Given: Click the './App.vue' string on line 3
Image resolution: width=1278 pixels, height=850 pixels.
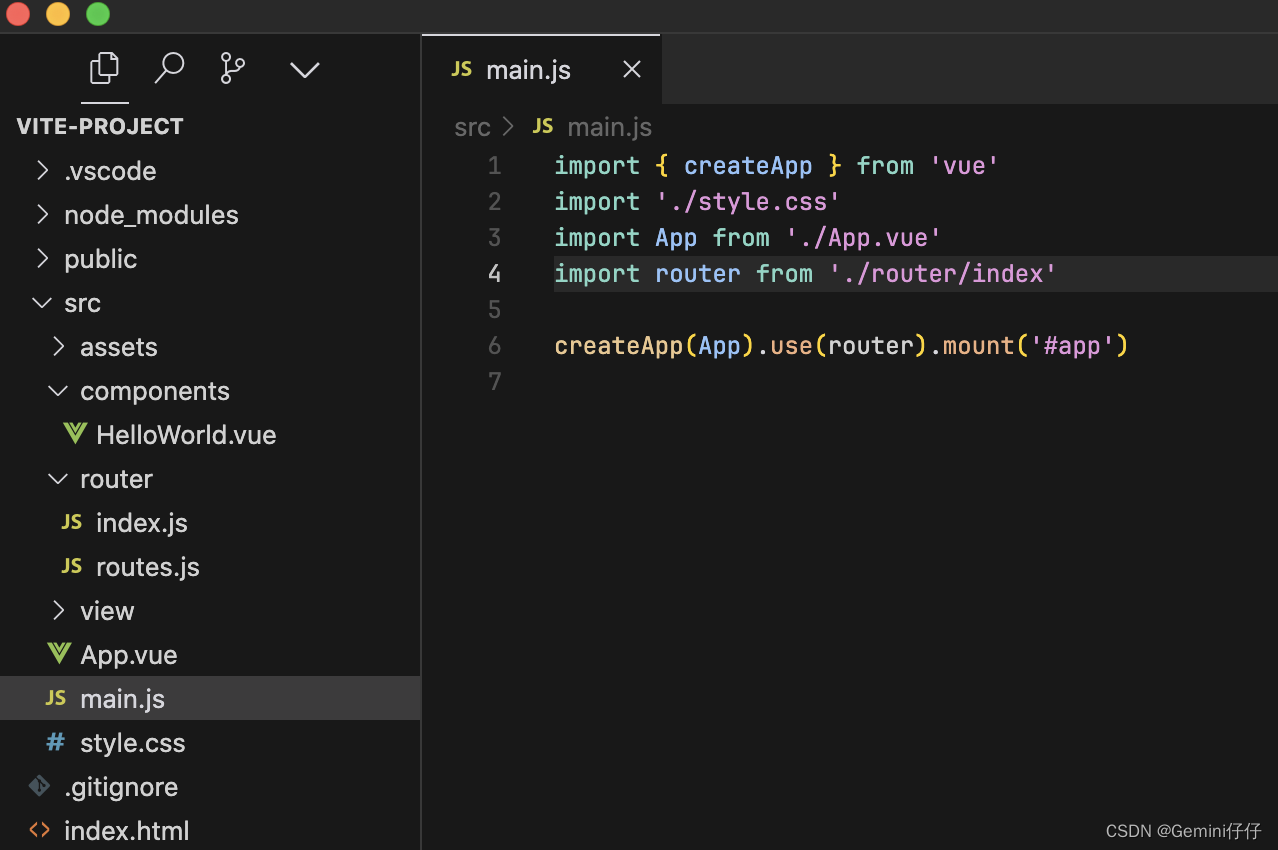Looking at the screenshot, I should (864, 237).
